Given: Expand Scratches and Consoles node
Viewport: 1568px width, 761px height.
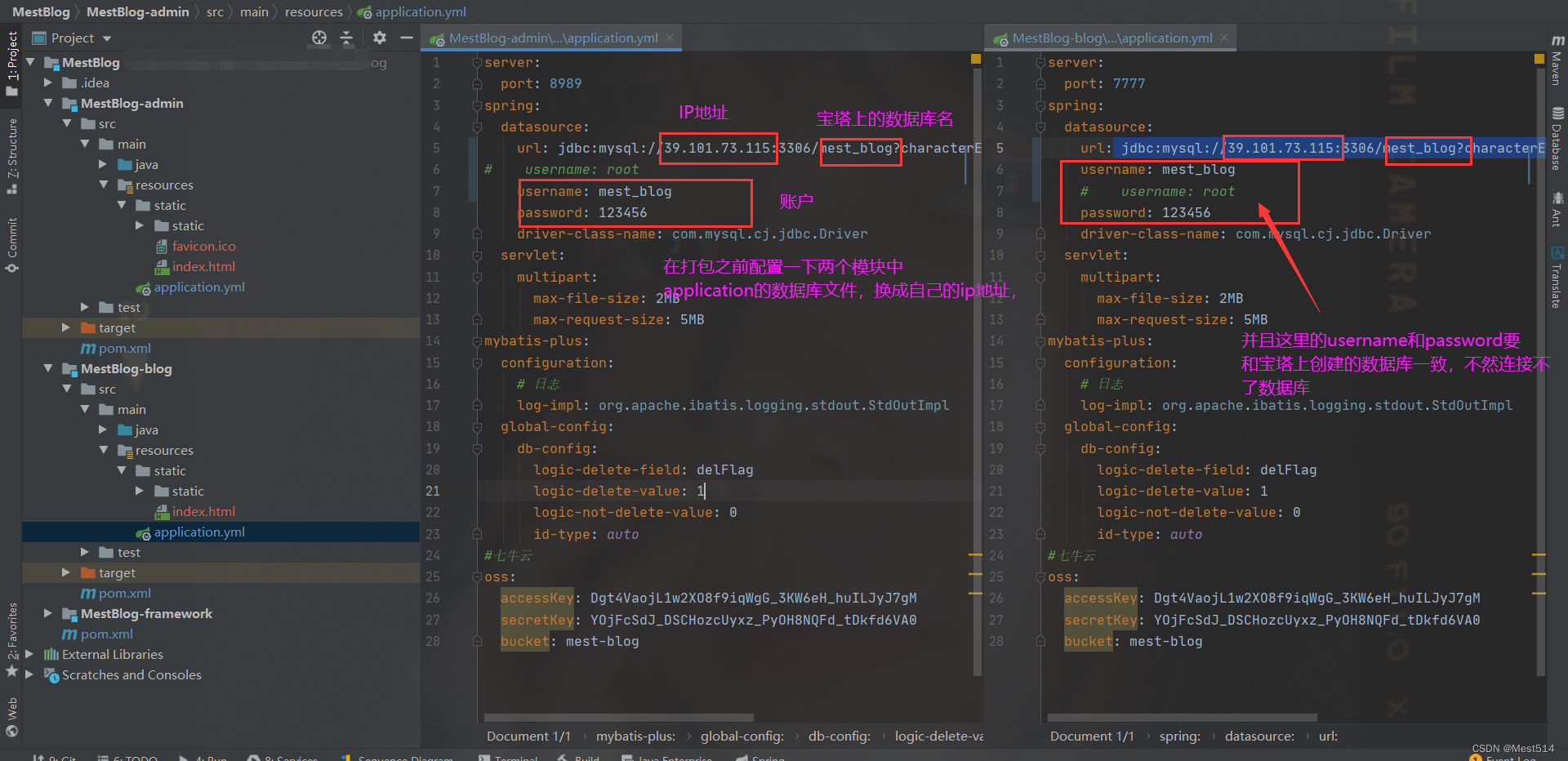Looking at the screenshot, I should pyautogui.click(x=30, y=674).
